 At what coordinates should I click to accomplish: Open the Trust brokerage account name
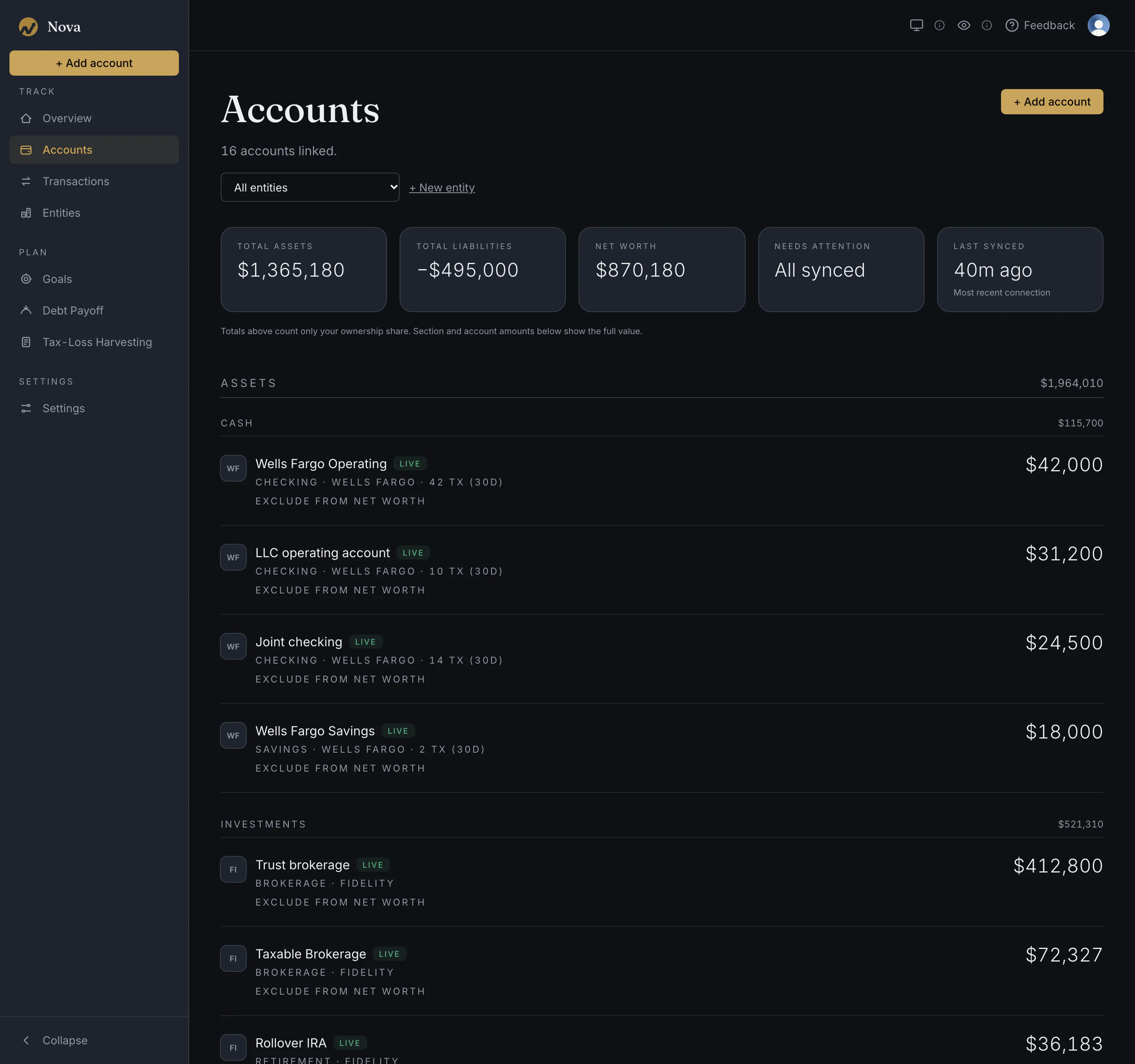pos(303,865)
